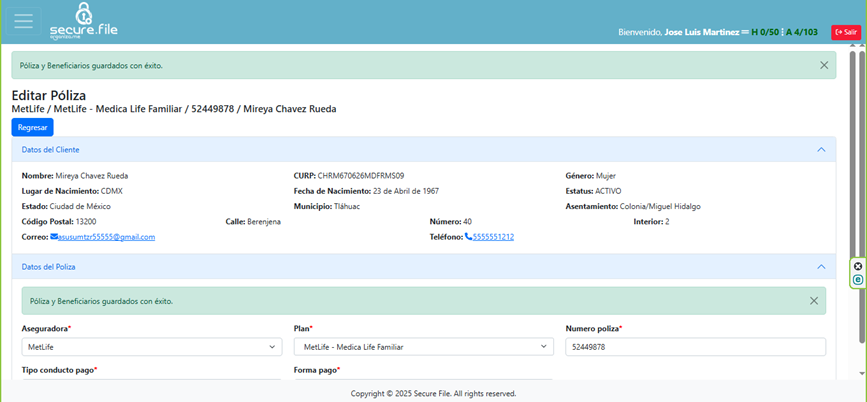Dismiss the top success alert banner
This screenshot has height=402, width=867.
pos(824,65)
